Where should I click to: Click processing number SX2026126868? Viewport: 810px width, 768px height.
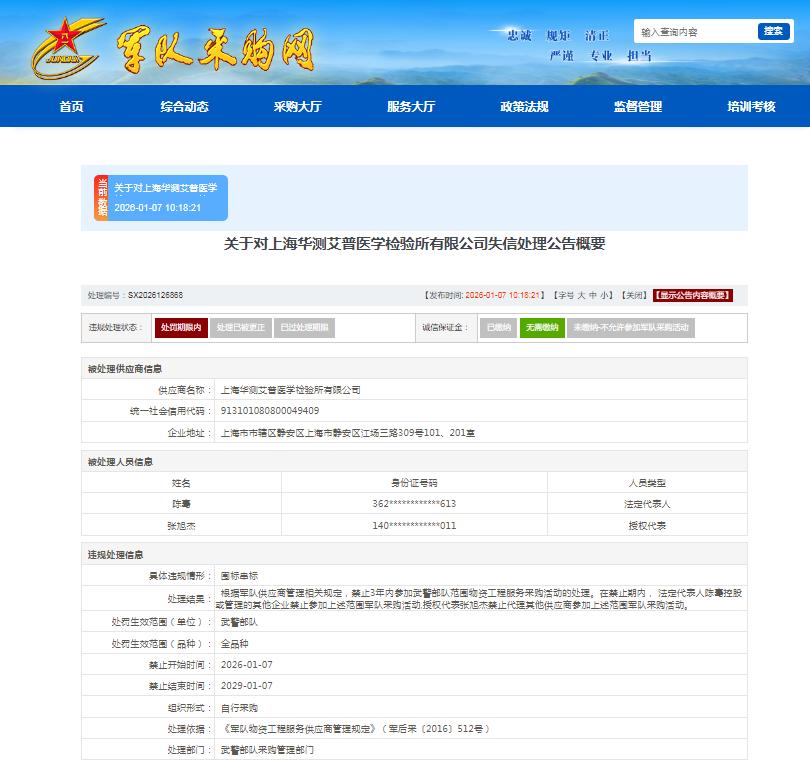click(x=155, y=295)
